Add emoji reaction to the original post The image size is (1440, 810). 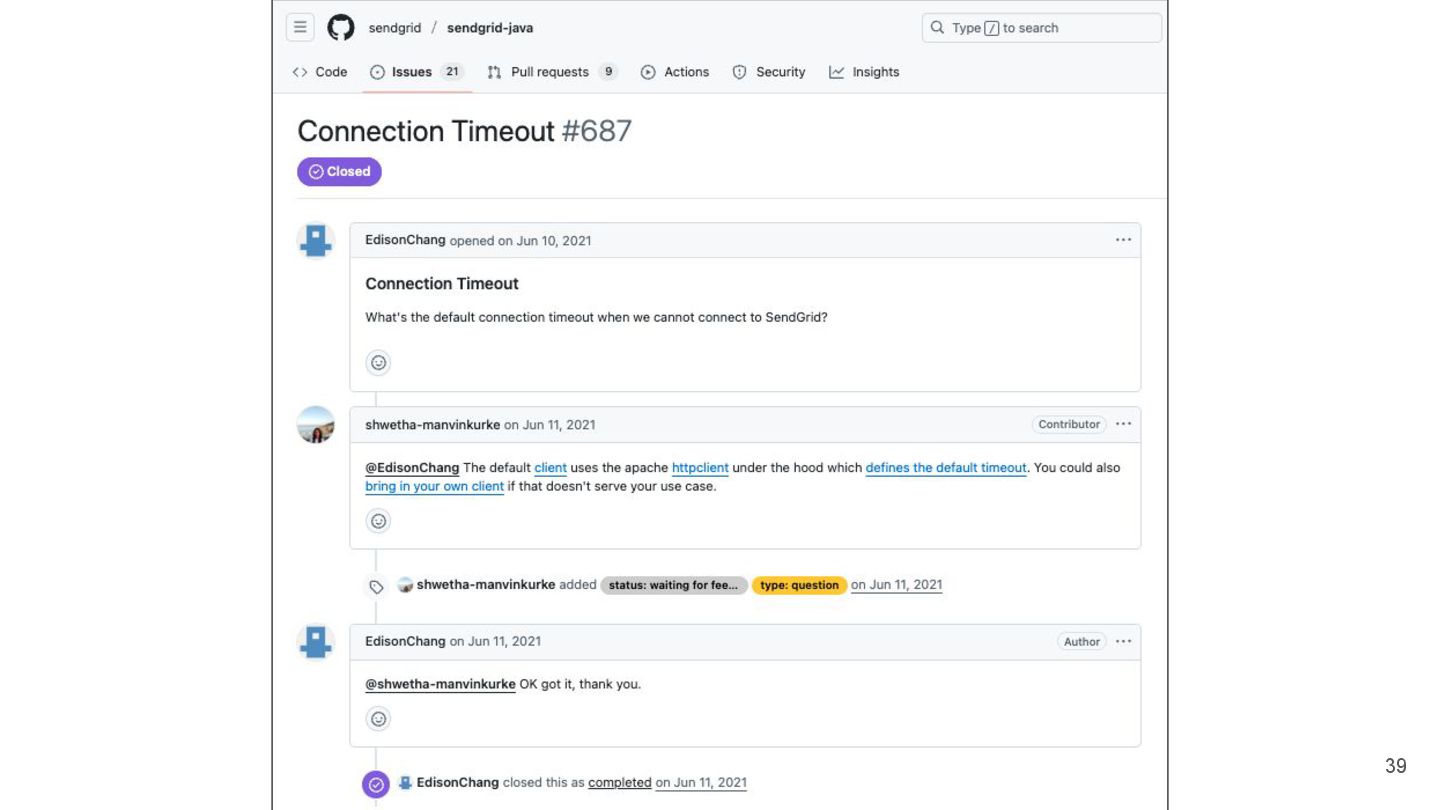click(378, 363)
